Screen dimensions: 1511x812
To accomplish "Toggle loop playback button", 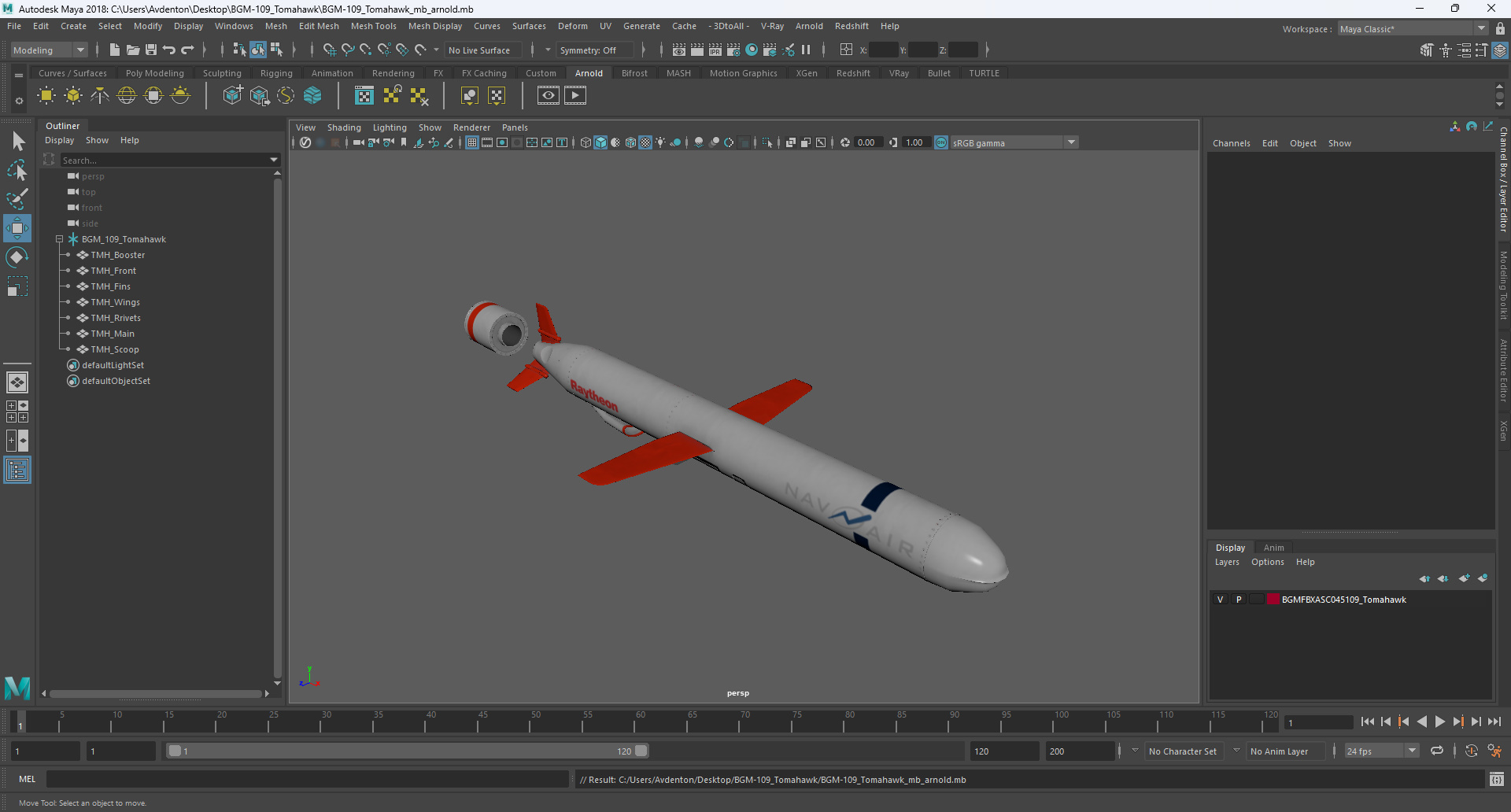I will tap(1437, 751).
